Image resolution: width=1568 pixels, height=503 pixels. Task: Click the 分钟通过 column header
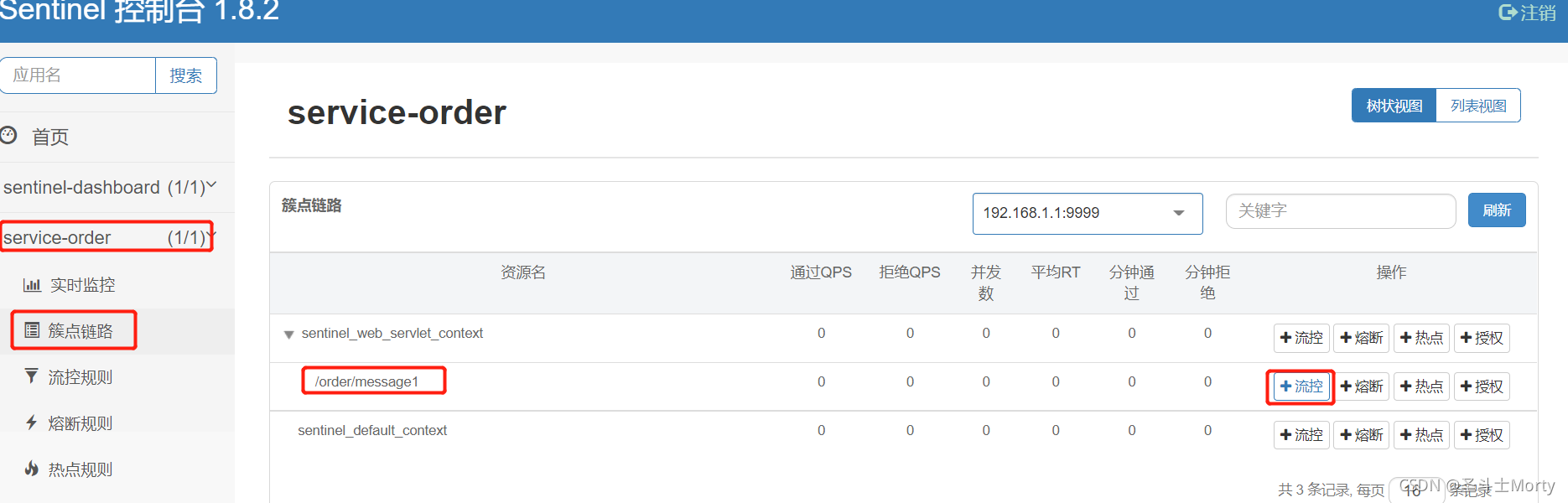[x=1132, y=283]
